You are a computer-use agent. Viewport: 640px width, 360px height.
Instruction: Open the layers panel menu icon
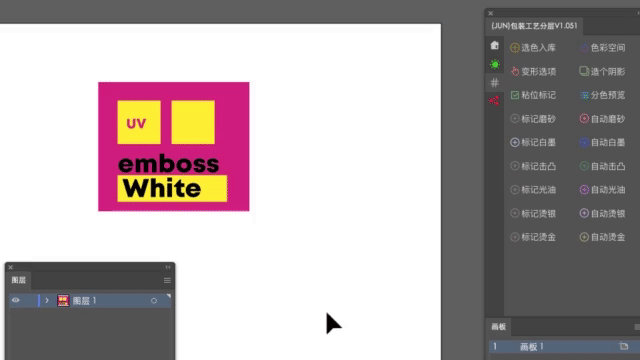(x=167, y=280)
